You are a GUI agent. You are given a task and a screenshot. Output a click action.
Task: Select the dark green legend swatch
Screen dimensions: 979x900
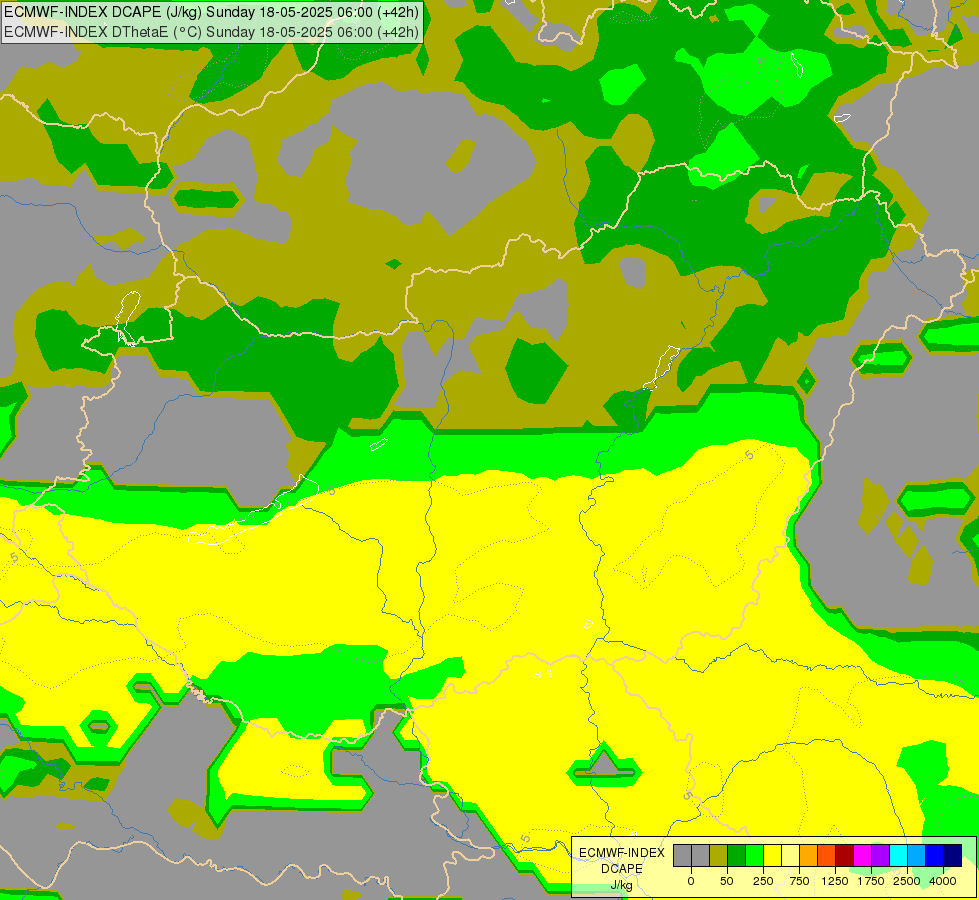click(737, 856)
